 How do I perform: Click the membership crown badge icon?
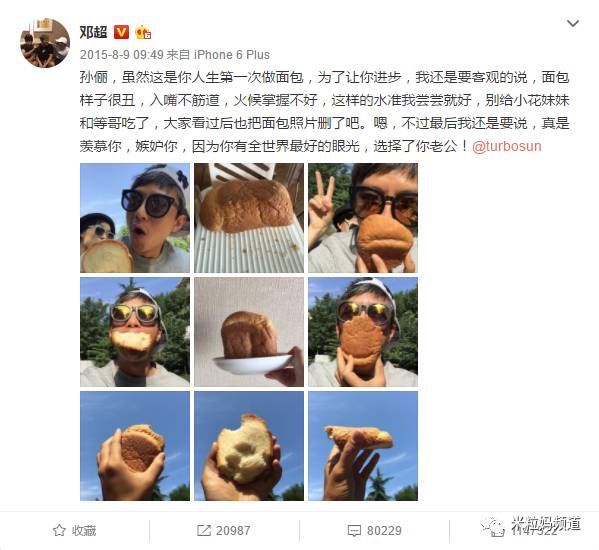(143, 32)
